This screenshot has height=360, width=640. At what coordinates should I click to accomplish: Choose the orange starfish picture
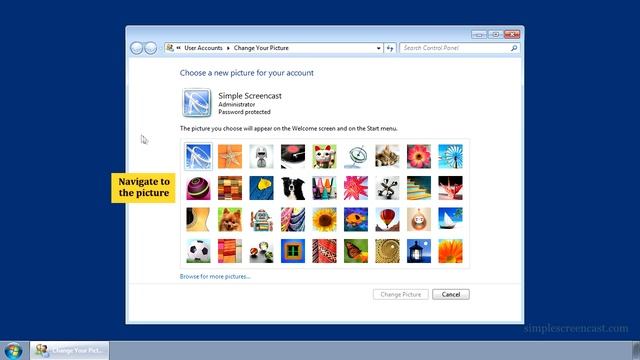(230, 156)
